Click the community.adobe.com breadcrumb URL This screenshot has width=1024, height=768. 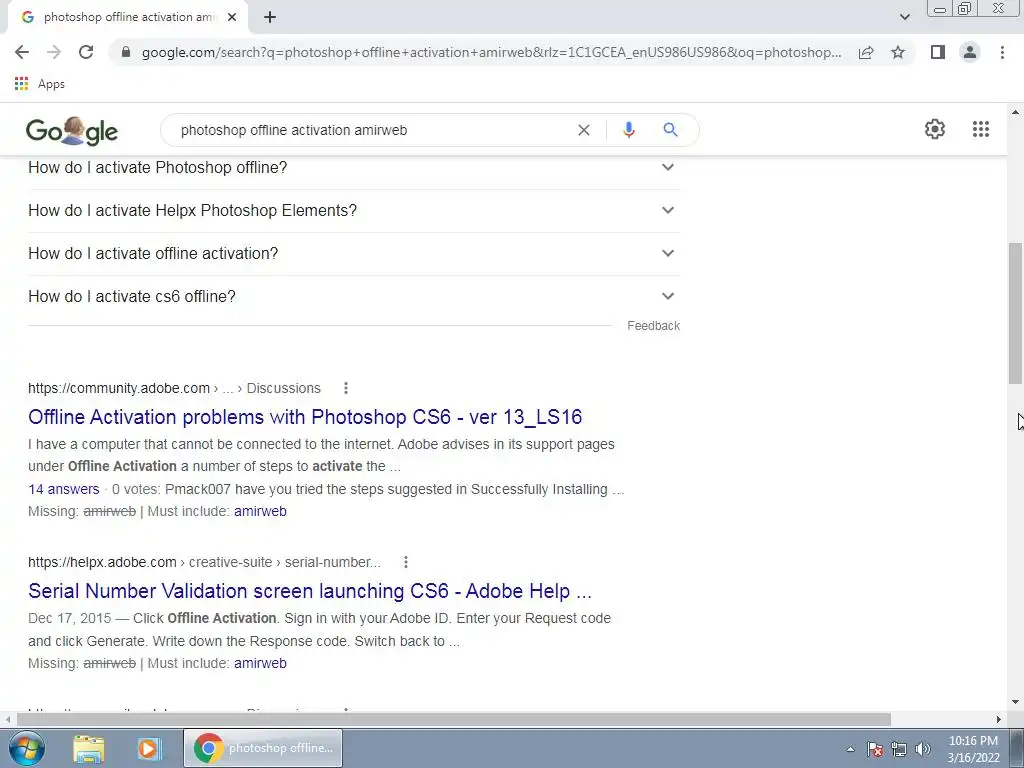tap(174, 389)
